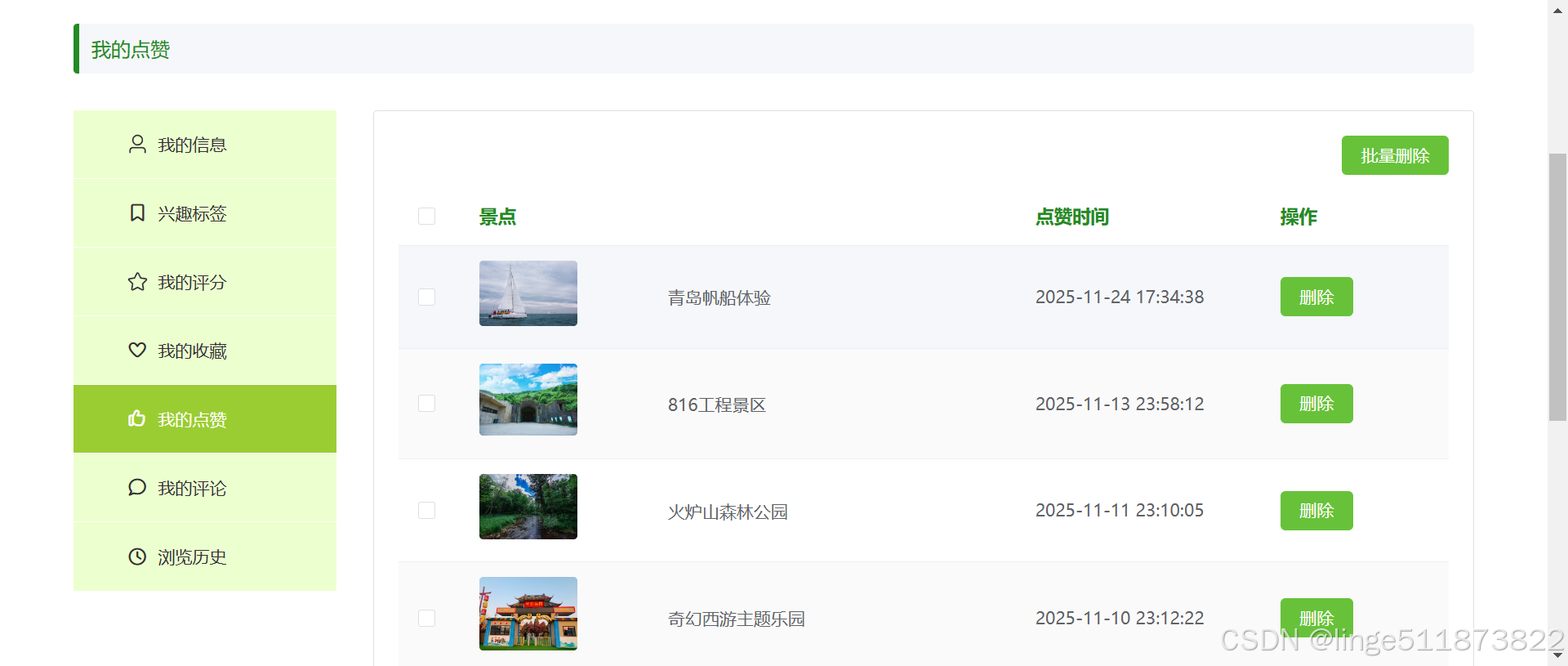The height and width of the screenshot is (666, 1568).
Task: Click the 816工程景区 name text
Action: tap(717, 405)
